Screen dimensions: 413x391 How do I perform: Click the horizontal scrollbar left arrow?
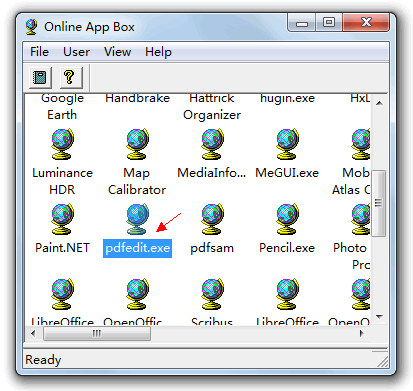pos(33,333)
